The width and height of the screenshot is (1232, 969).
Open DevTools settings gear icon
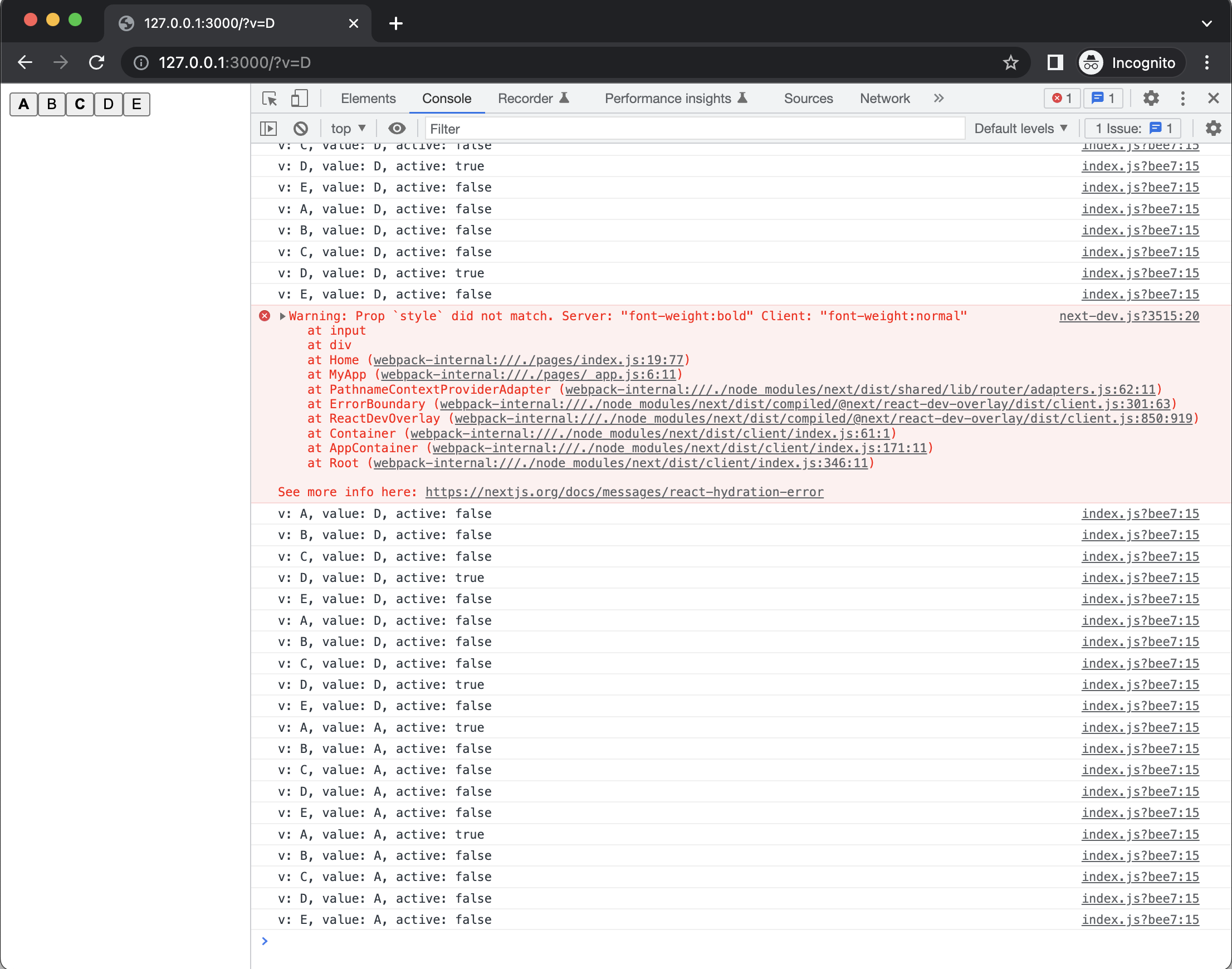tap(1150, 99)
